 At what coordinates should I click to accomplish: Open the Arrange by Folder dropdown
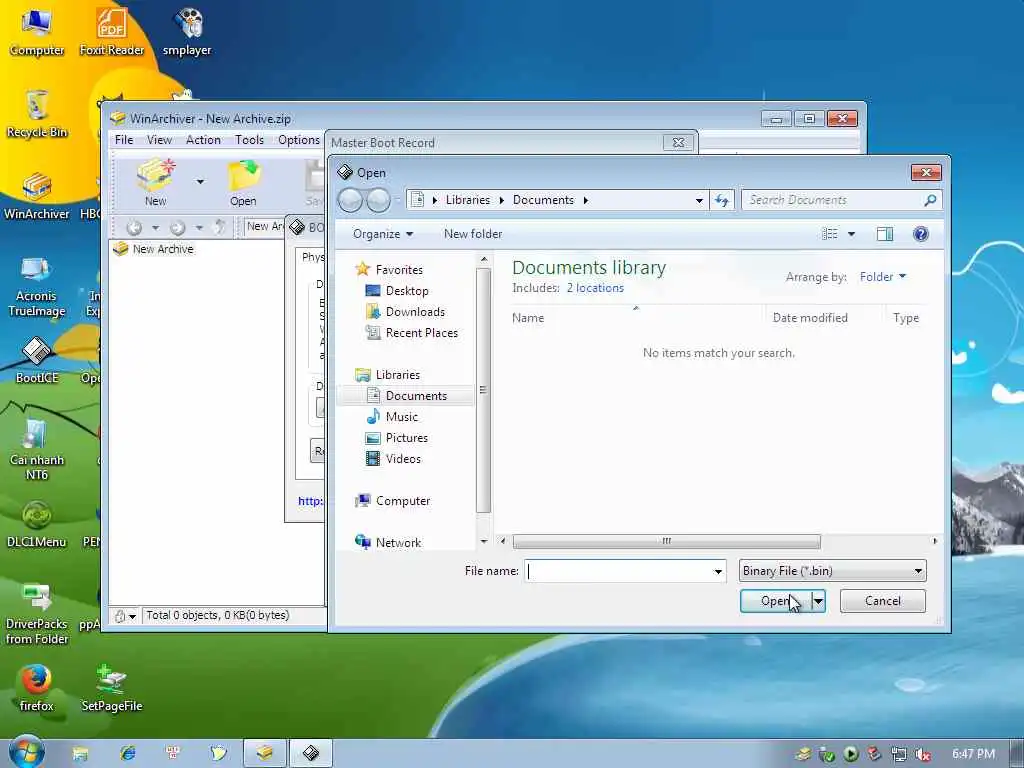coord(883,277)
